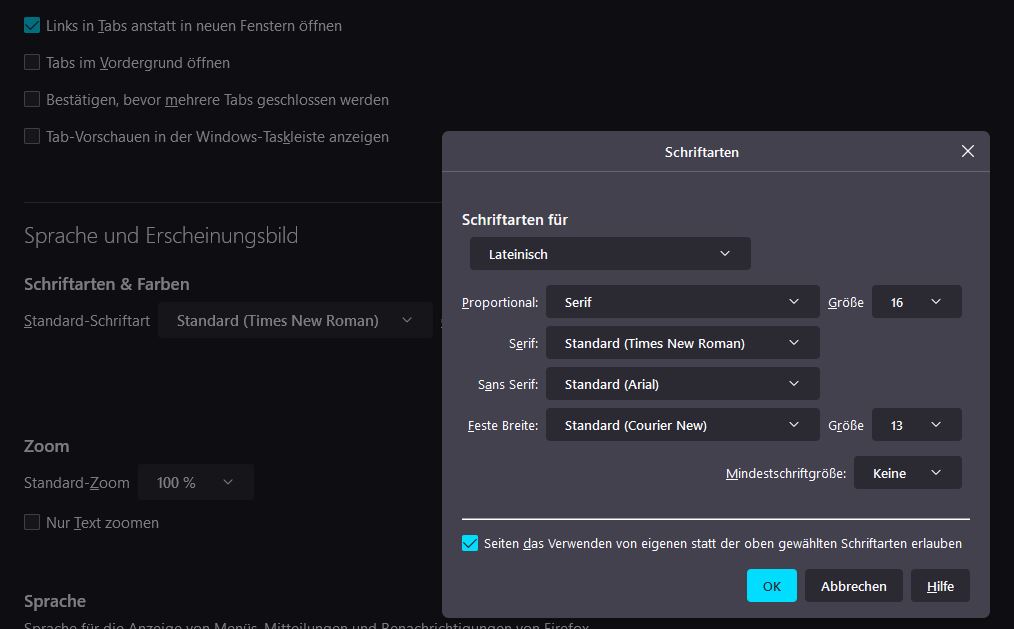Enable 'Tab-Vorschauen in der Windows-Taskleiste anzeigen'
Viewport: 1014px width, 629px height.
[32, 136]
